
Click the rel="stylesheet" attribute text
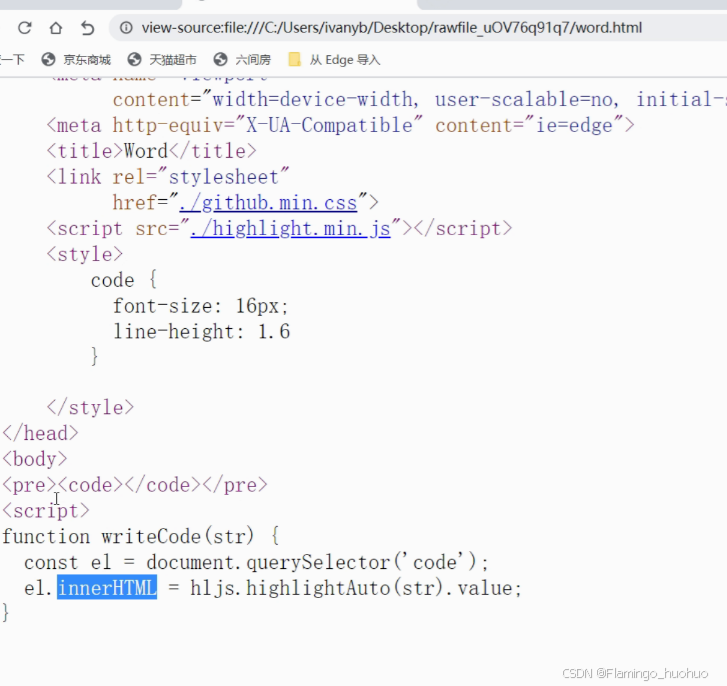pos(201,177)
